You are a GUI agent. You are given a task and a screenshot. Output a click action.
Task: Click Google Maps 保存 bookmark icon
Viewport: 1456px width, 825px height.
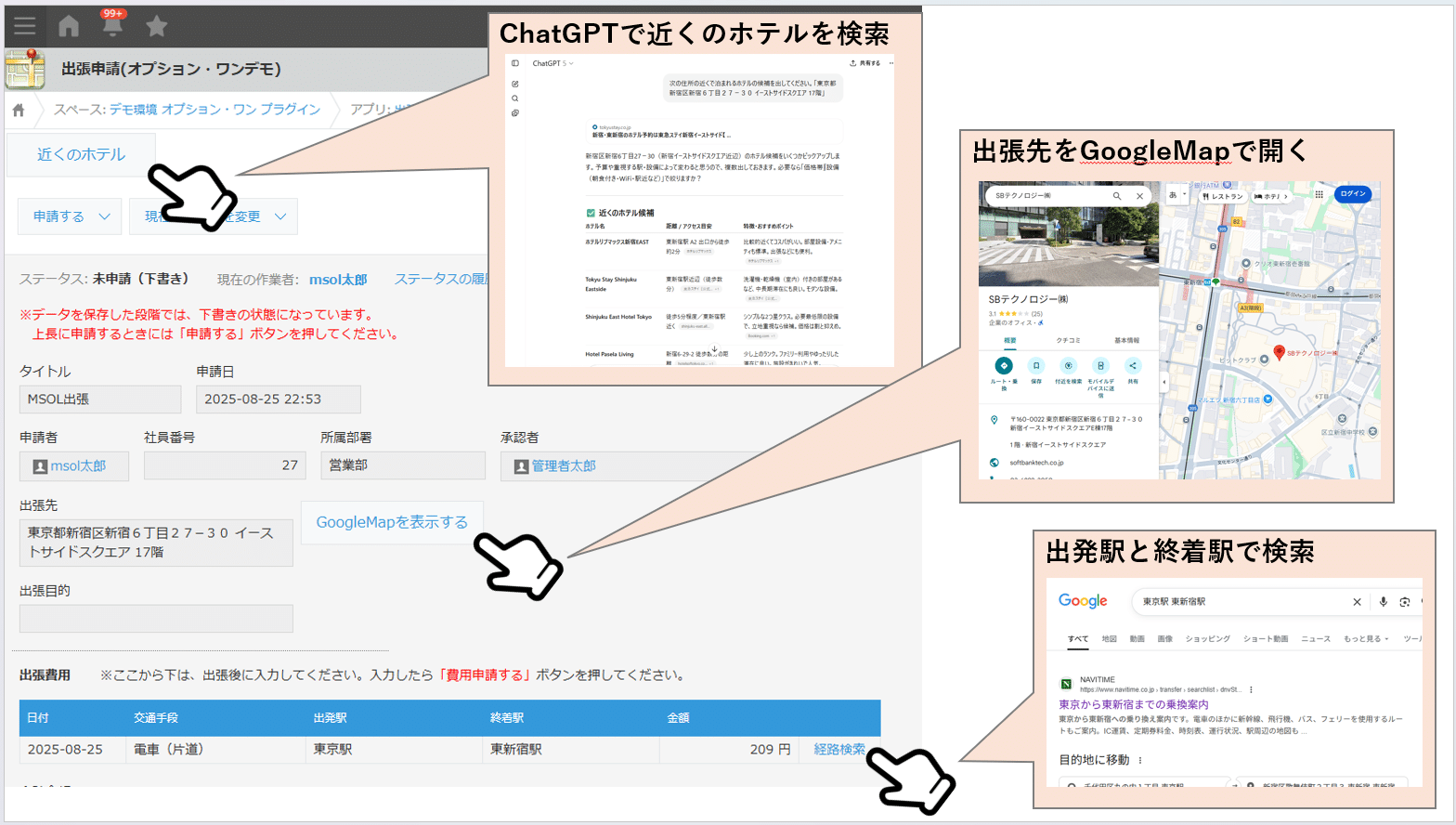(x=1036, y=366)
